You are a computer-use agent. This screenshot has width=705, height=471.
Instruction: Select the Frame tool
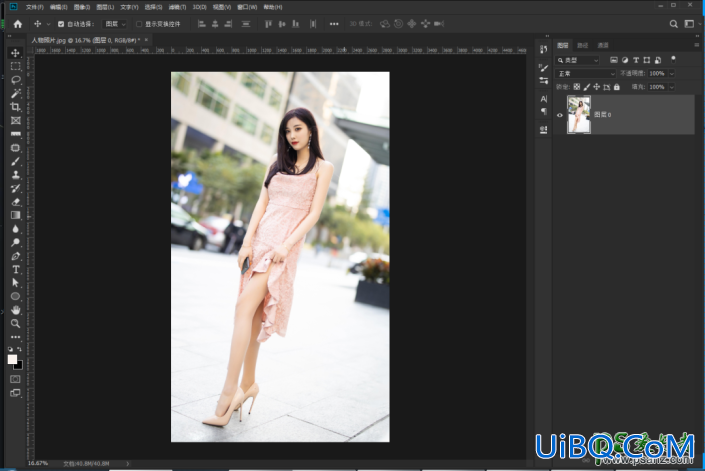15,120
